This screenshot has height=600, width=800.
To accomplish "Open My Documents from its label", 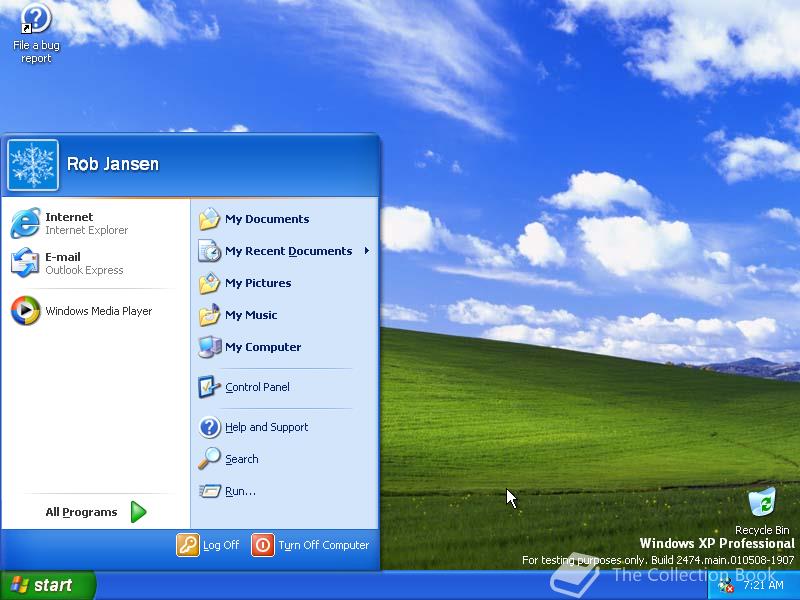I will click(267, 219).
